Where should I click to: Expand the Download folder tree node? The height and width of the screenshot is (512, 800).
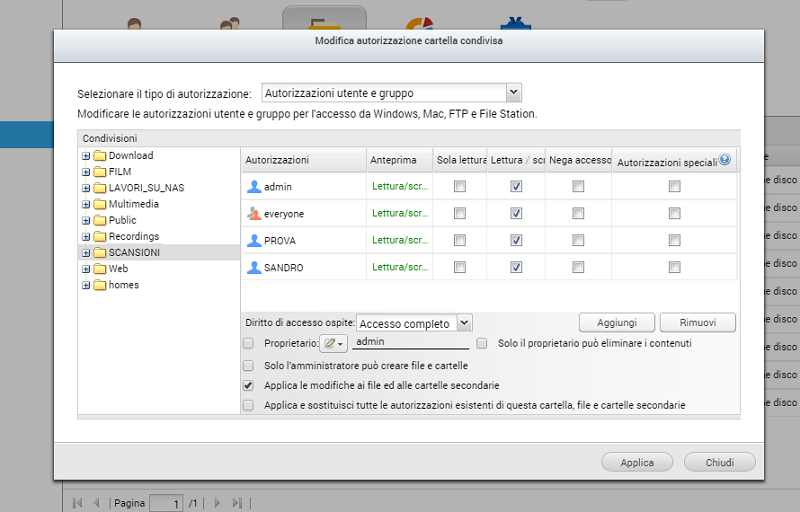point(86,156)
